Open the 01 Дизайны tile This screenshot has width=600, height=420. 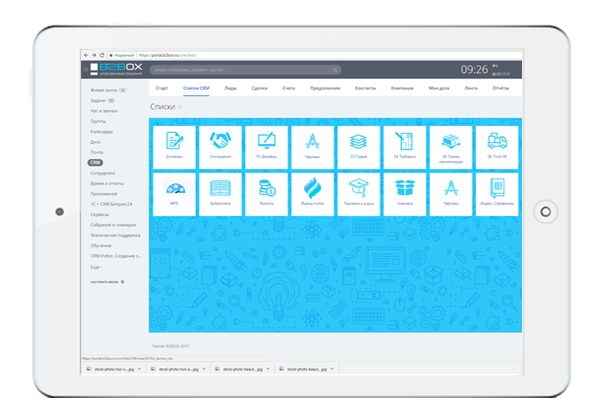click(x=266, y=145)
